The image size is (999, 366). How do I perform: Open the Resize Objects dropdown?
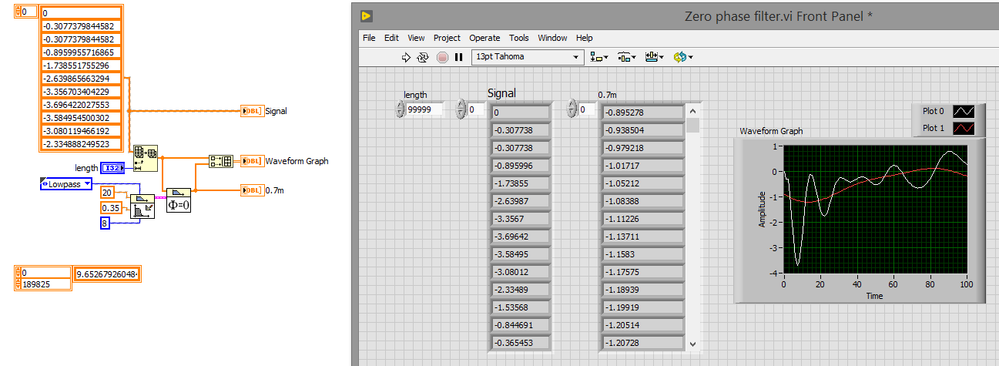pos(655,57)
